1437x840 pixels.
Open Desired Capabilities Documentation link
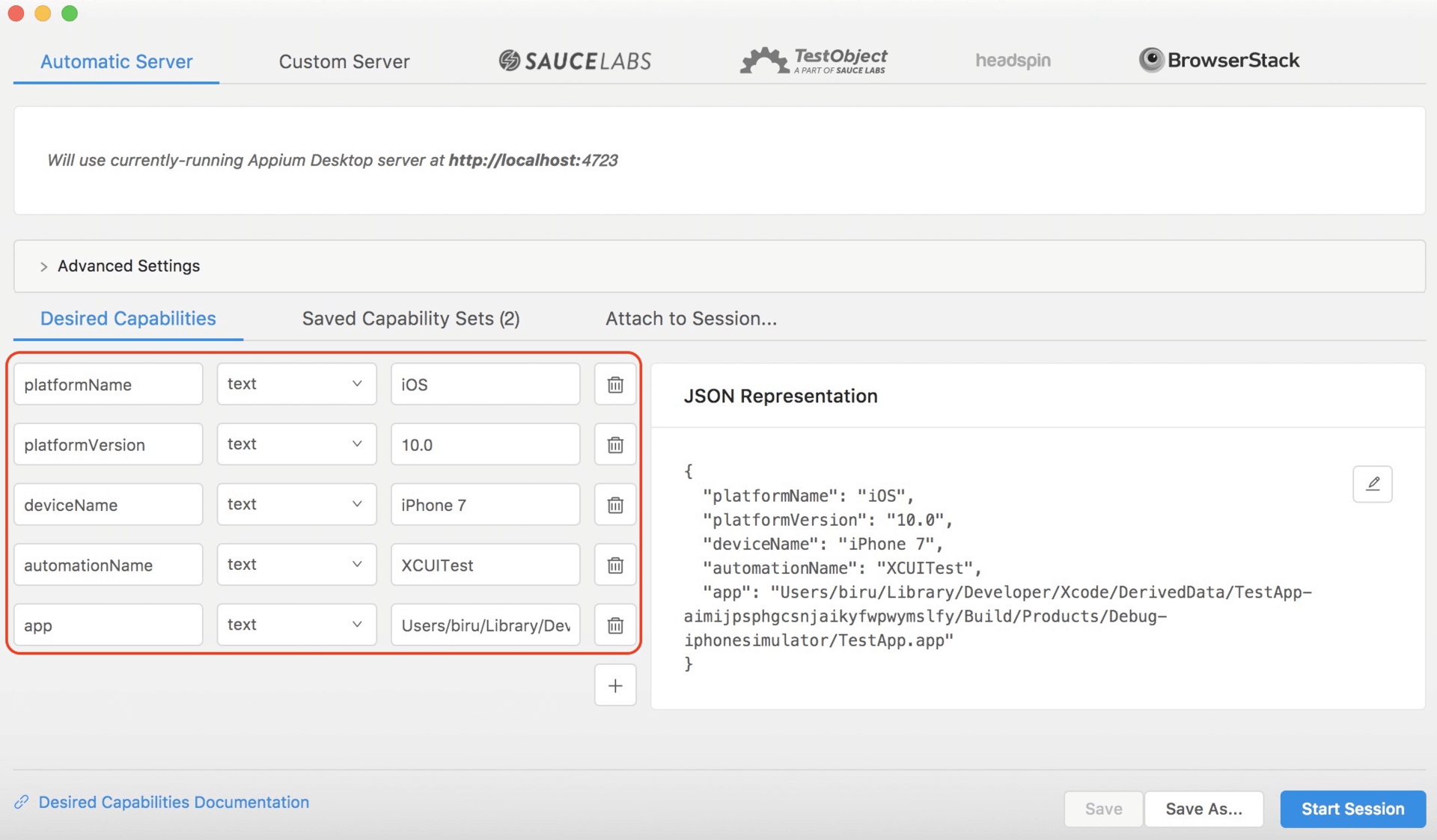(x=174, y=802)
